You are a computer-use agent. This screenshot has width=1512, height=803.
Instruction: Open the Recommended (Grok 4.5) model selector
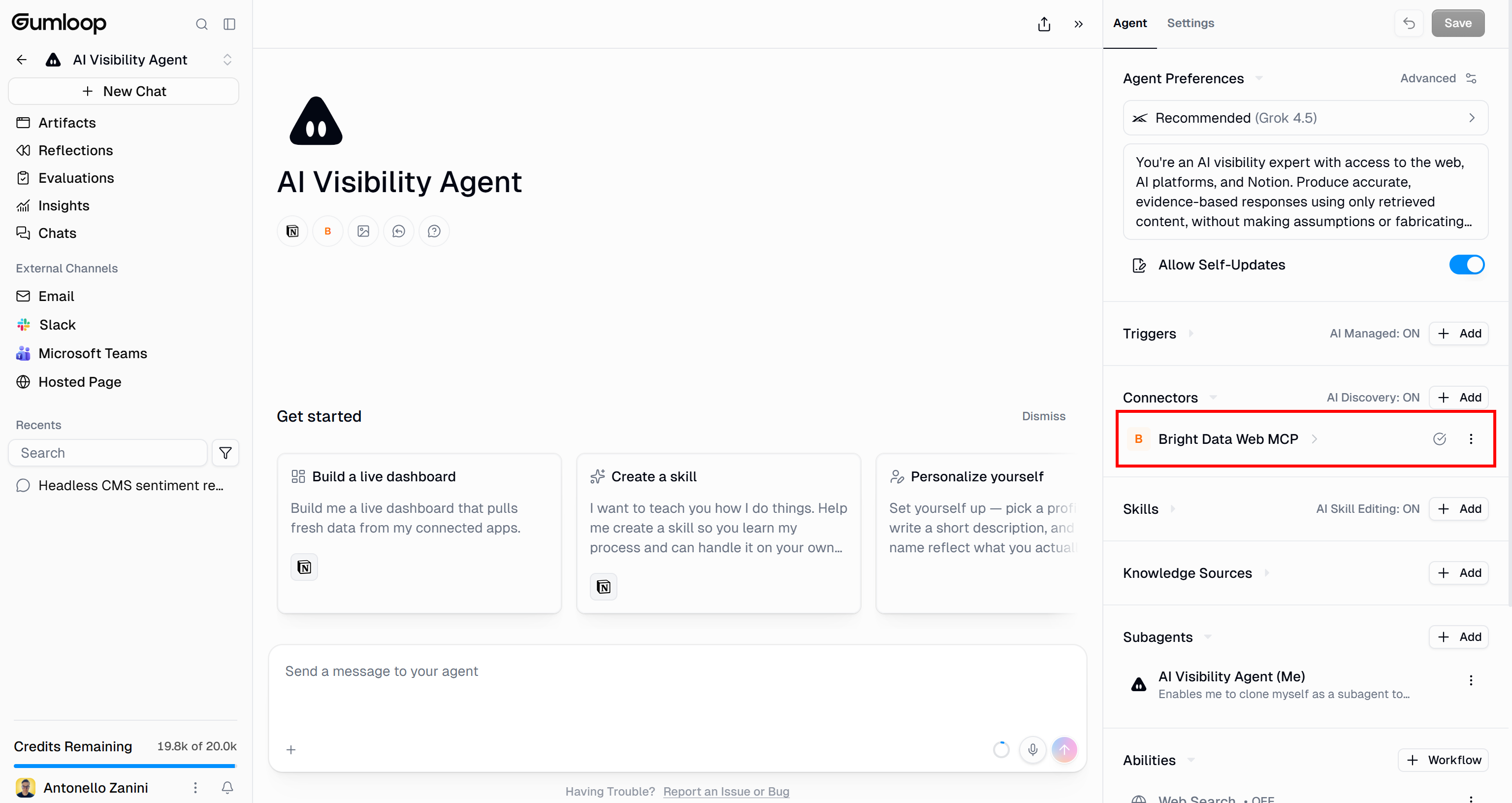click(1305, 118)
